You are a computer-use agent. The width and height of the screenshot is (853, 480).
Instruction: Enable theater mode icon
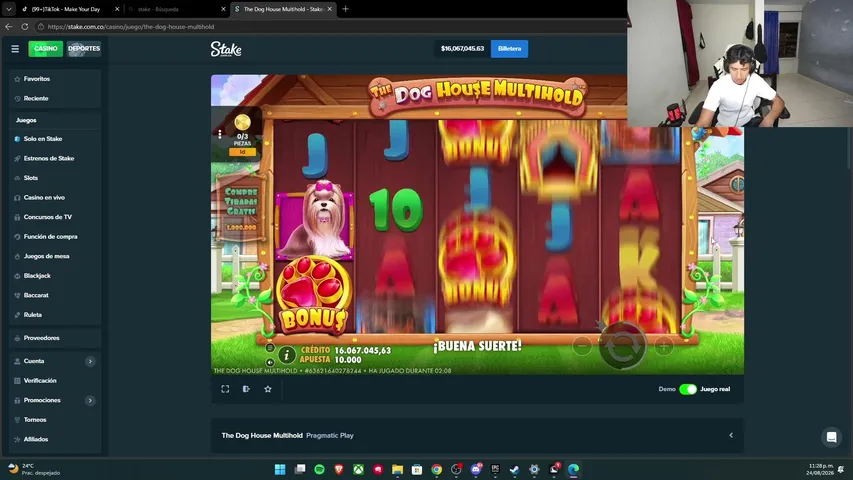[246, 389]
